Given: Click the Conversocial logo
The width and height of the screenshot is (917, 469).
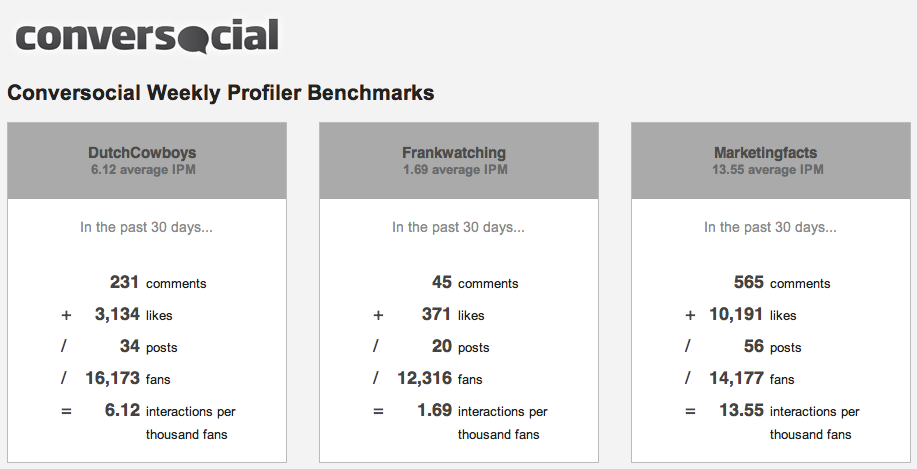Looking at the screenshot, I should coord(146,37).
